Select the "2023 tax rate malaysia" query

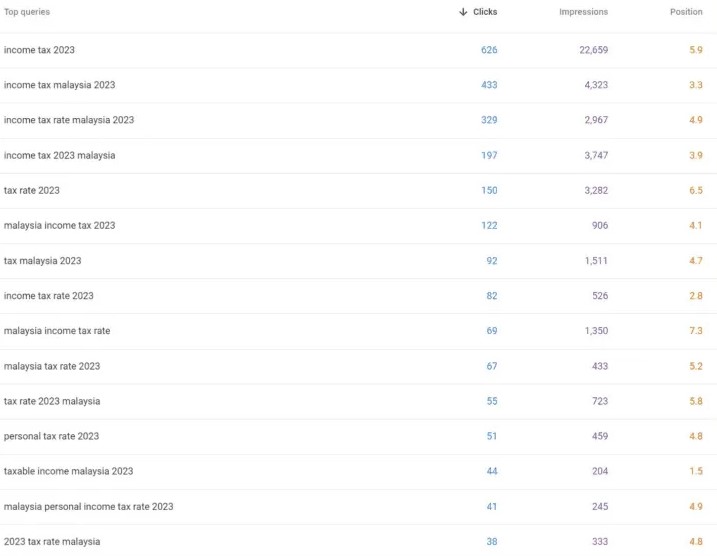click(52, 542)
